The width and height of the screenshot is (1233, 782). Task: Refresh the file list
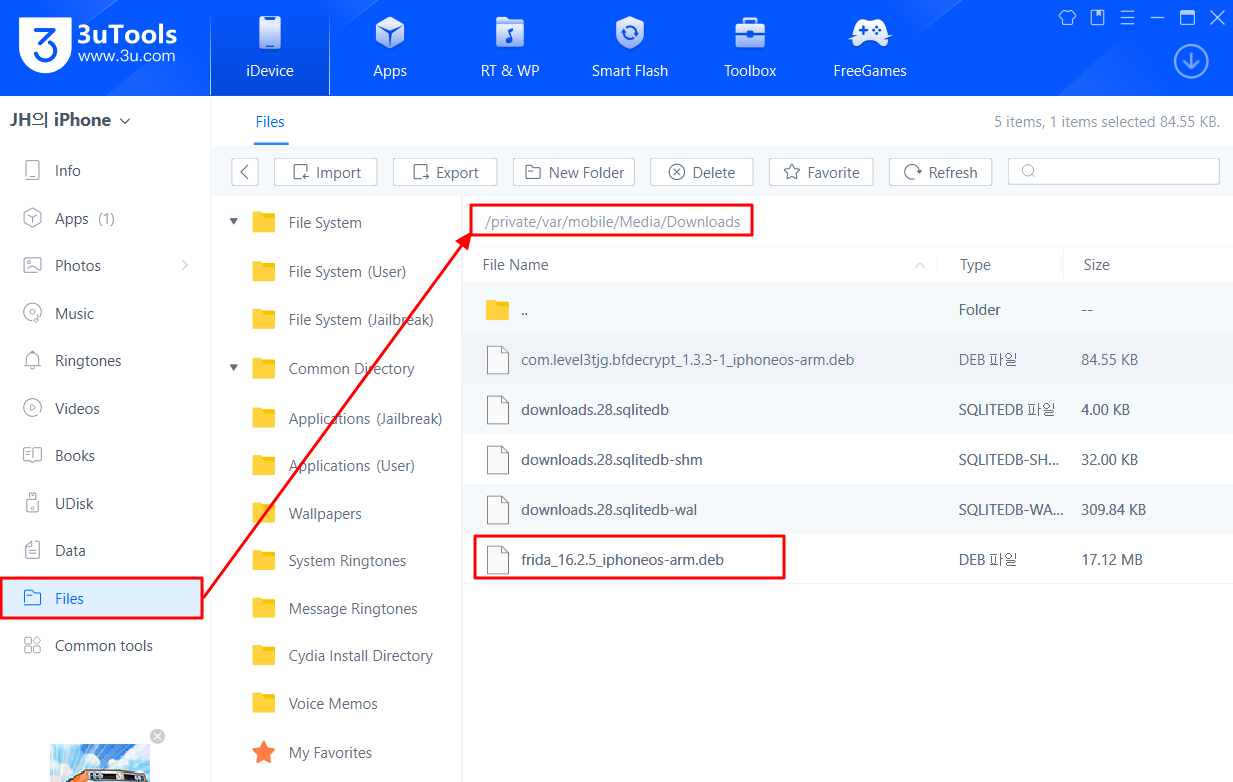coord(940,172)
